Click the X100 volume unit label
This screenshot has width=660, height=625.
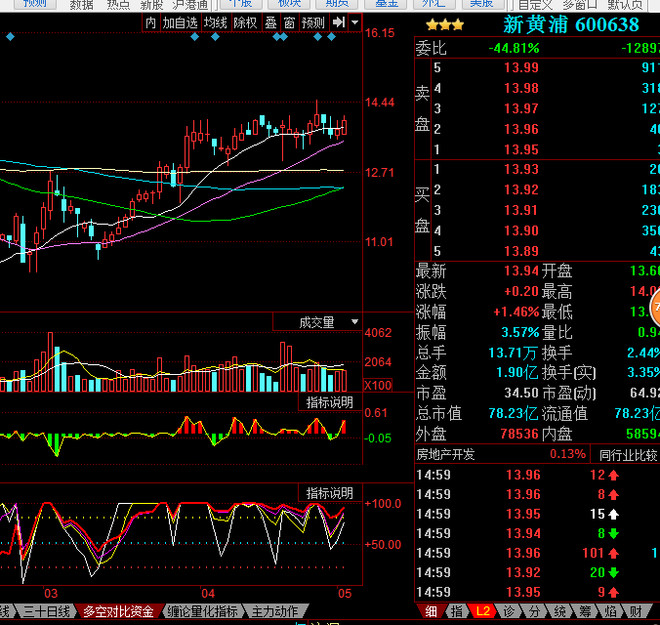pyautogui.click(x=378, y=385)
